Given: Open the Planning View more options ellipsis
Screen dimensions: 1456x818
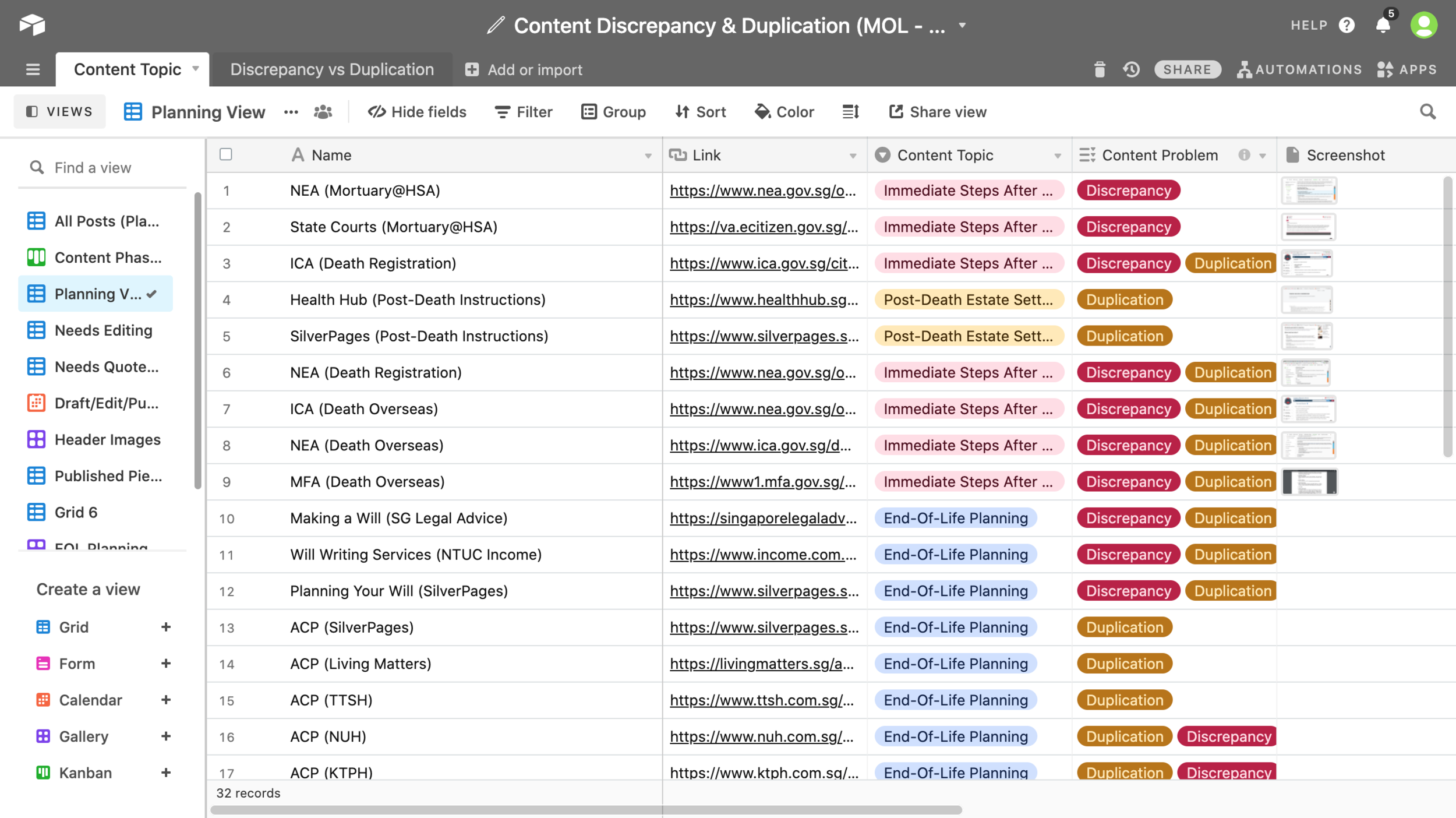Looking at the screenshot, I should coord(291,112).
